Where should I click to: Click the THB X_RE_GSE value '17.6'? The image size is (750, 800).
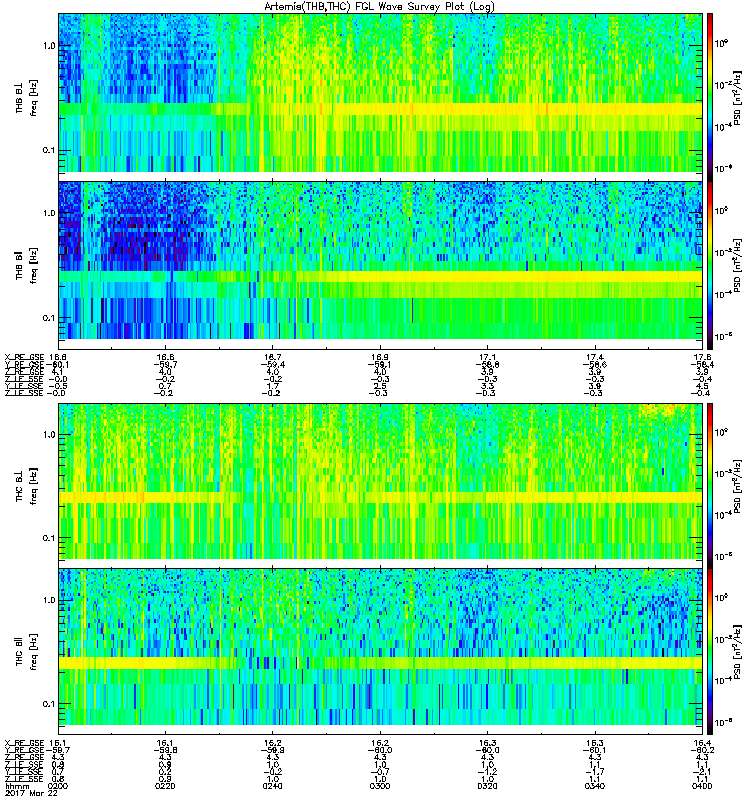[x=703, y=358]
